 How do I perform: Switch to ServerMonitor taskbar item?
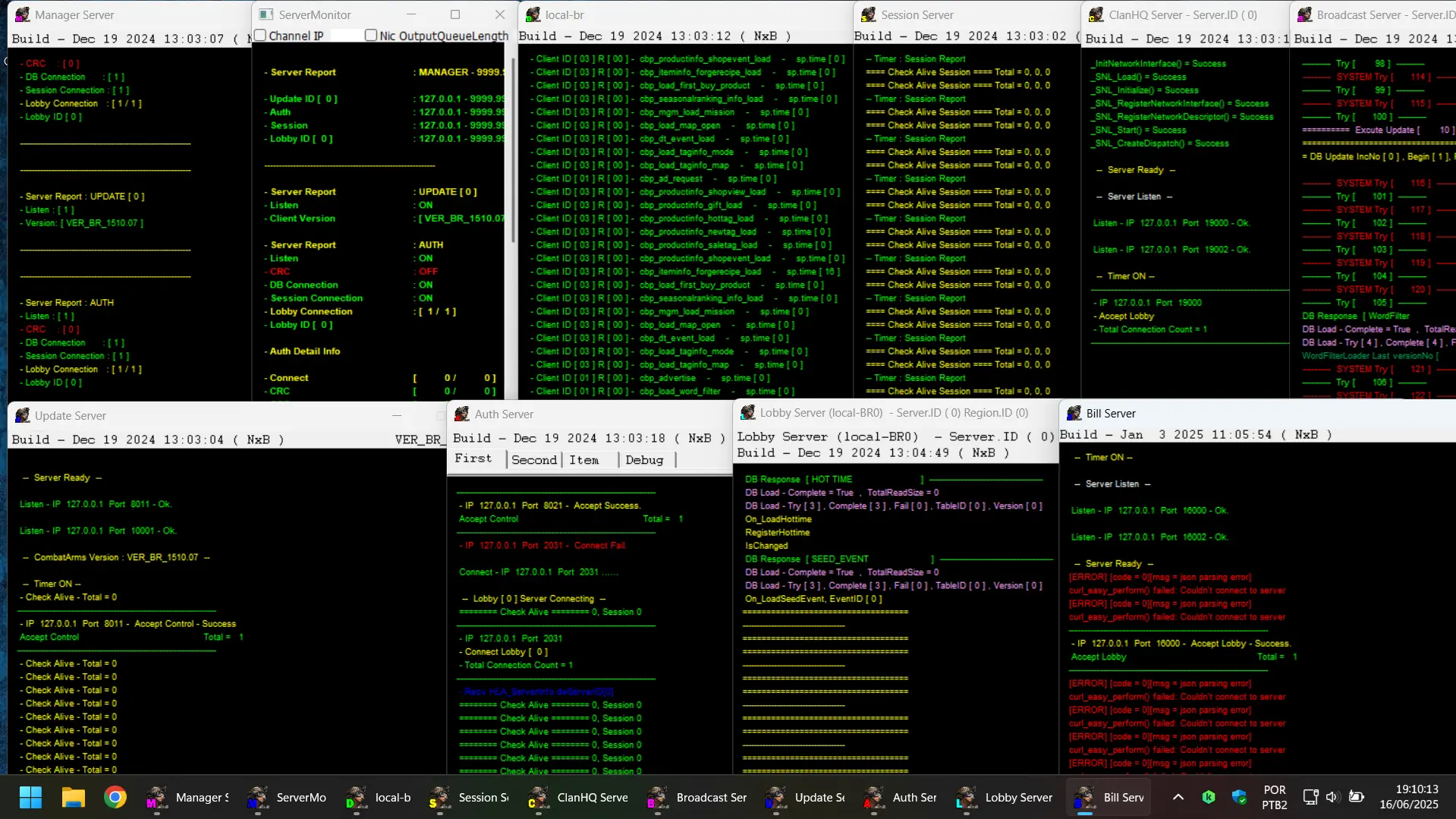pos(288,797)
